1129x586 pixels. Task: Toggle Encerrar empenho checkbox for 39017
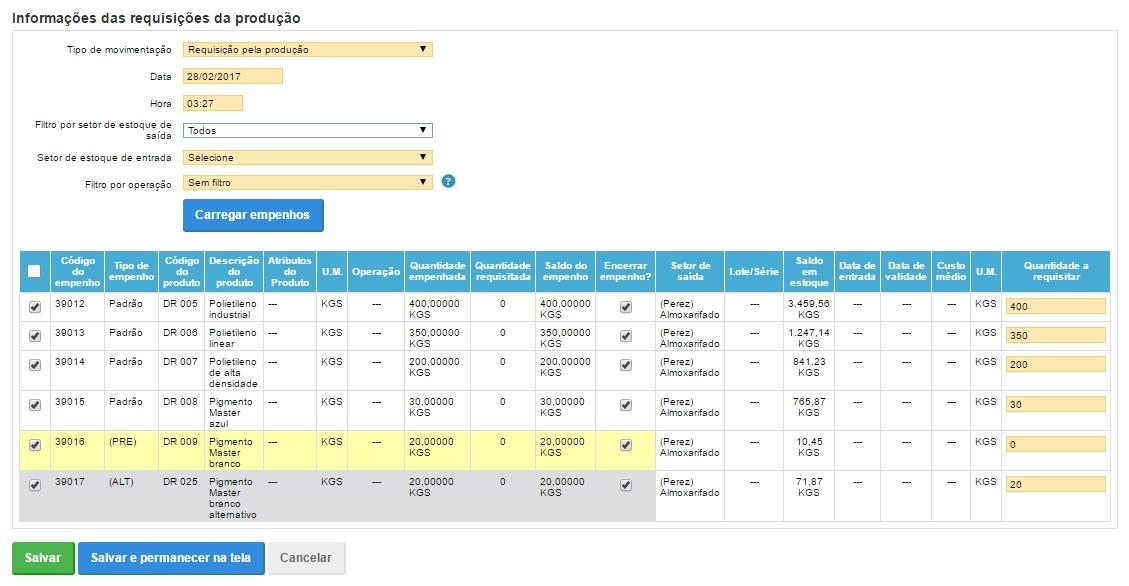point(626,485)
